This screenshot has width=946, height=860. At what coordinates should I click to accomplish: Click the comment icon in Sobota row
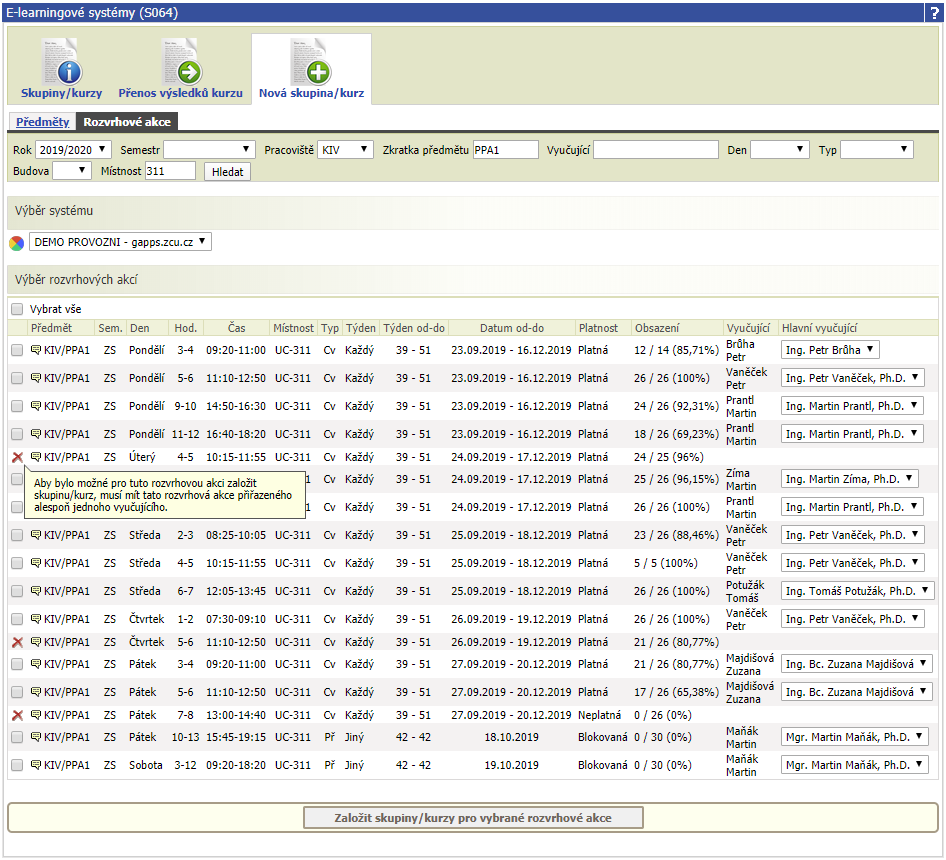[36, 765]
